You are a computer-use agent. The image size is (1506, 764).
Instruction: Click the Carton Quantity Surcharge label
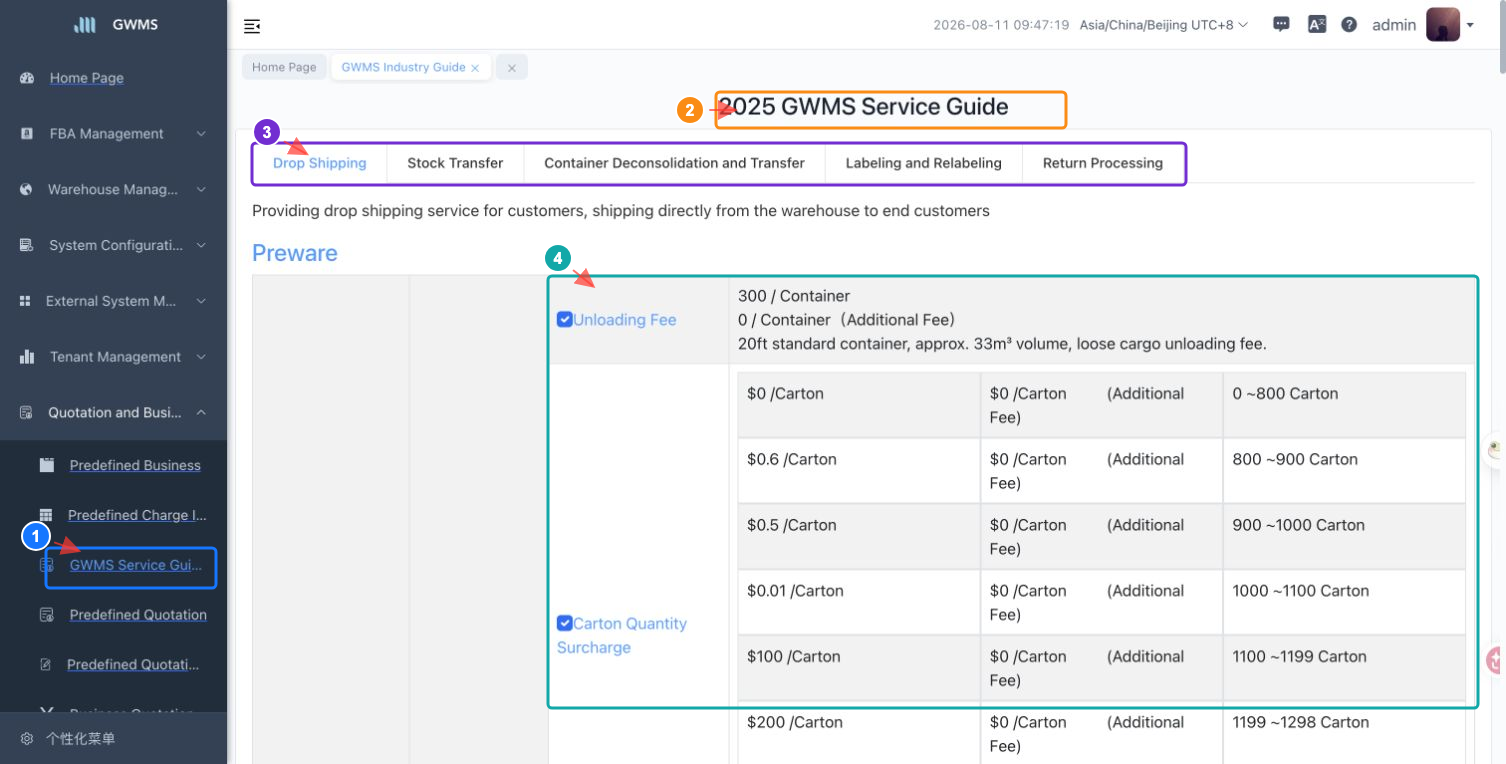click(x=622, y=635)
